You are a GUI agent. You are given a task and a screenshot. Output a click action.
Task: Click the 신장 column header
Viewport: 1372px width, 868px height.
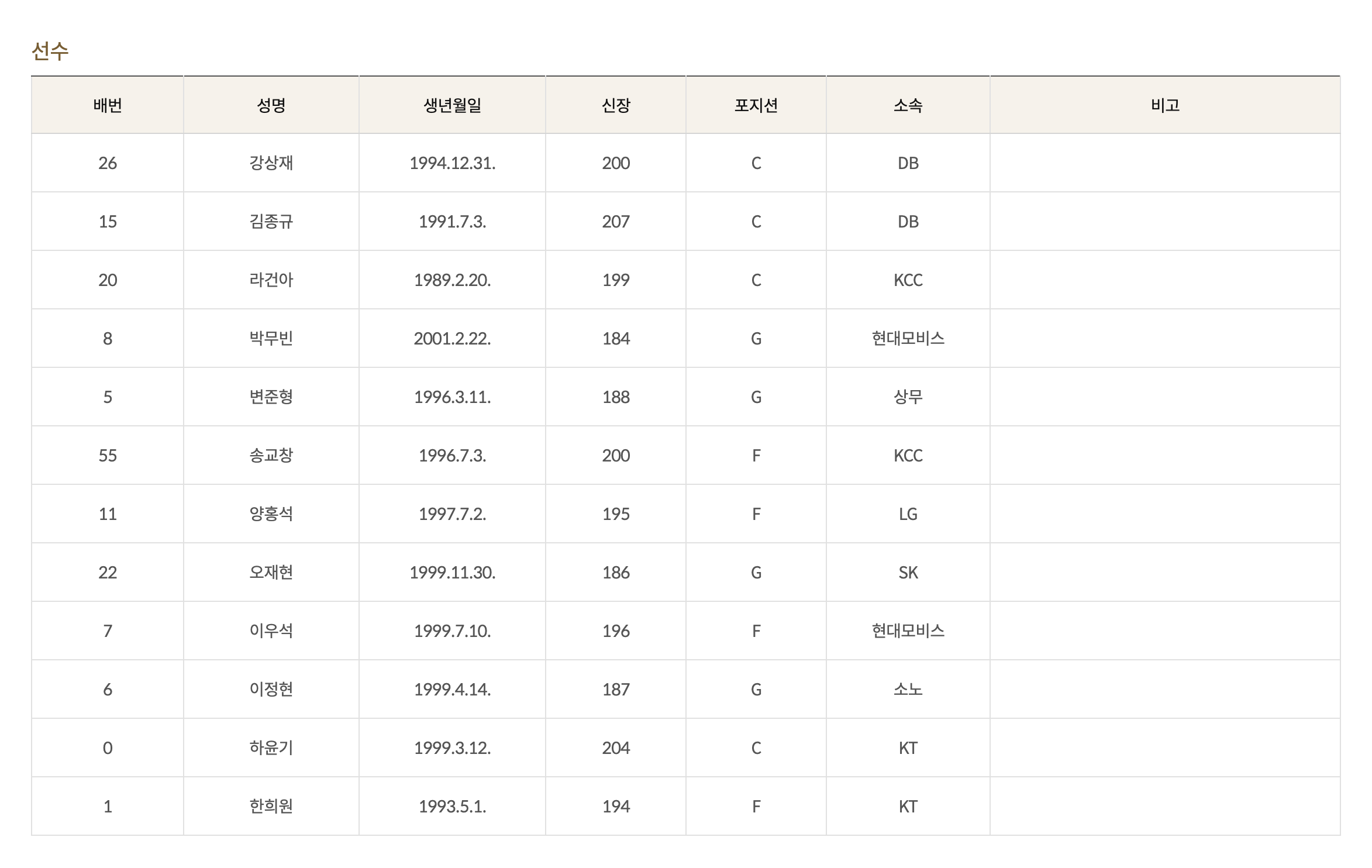coord(616,105)
